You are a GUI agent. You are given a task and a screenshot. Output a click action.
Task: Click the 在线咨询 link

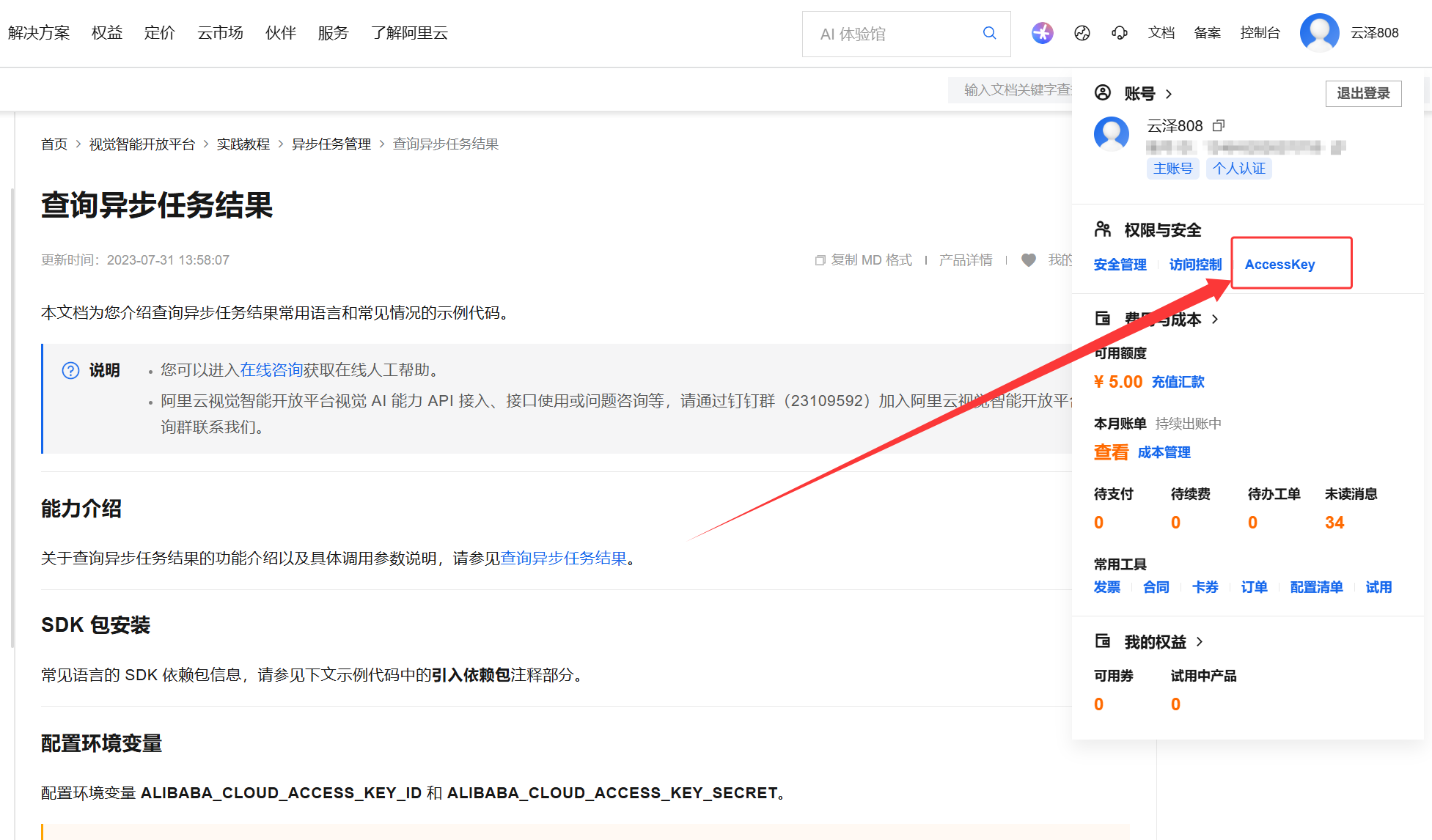271,370
